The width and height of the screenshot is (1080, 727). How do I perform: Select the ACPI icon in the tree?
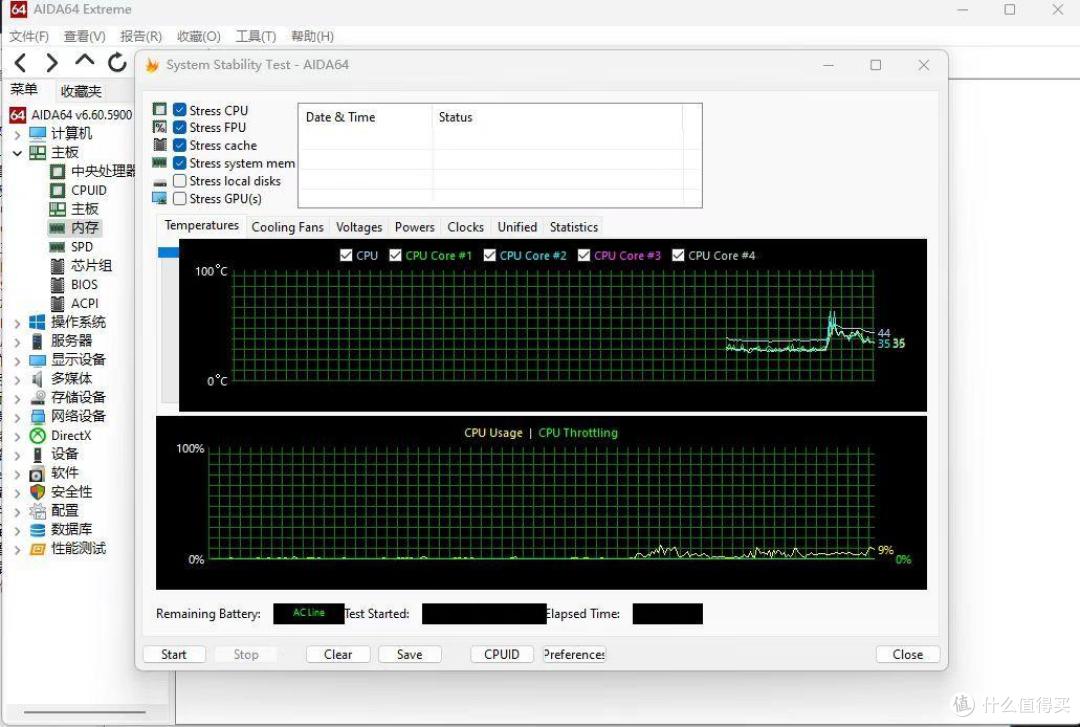point(58,303)
